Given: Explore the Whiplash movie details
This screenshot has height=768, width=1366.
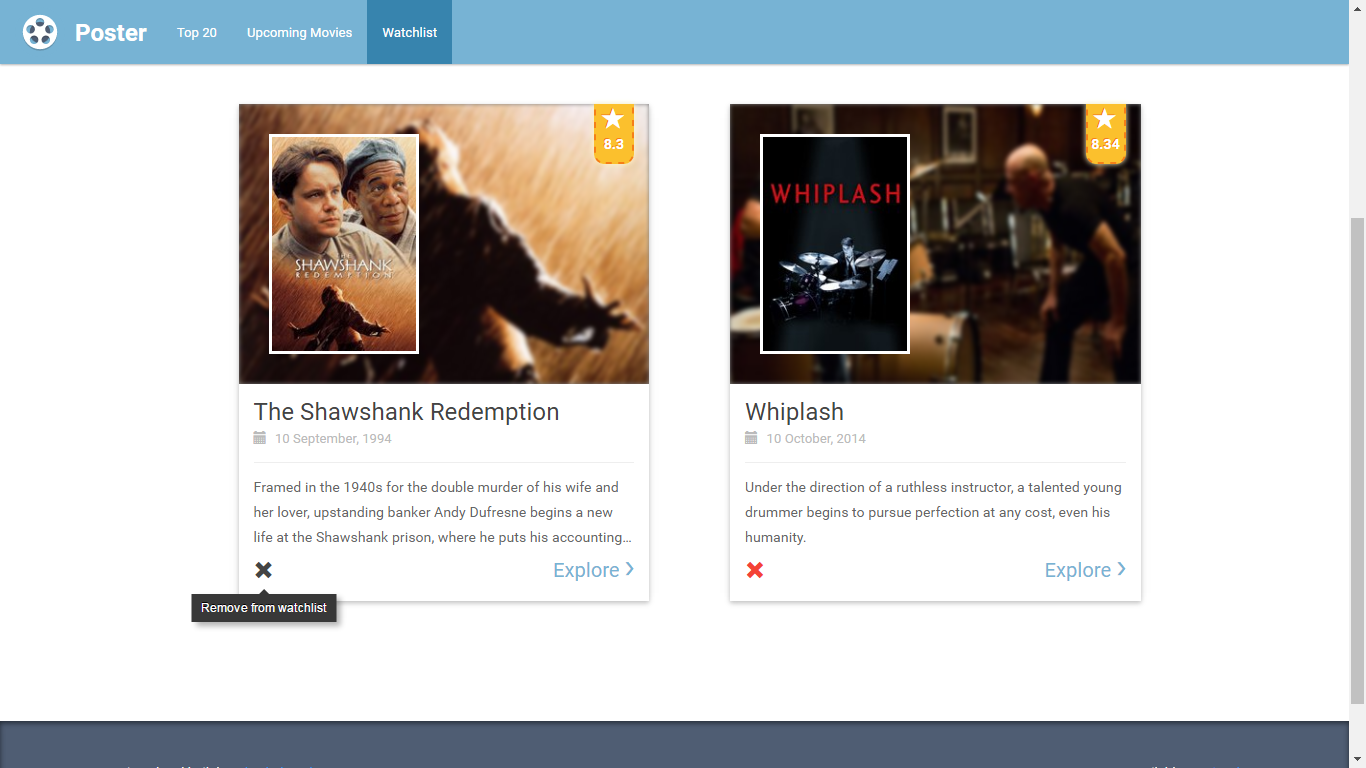Looking at the screenshot, I should click(x=1085, y=570).
